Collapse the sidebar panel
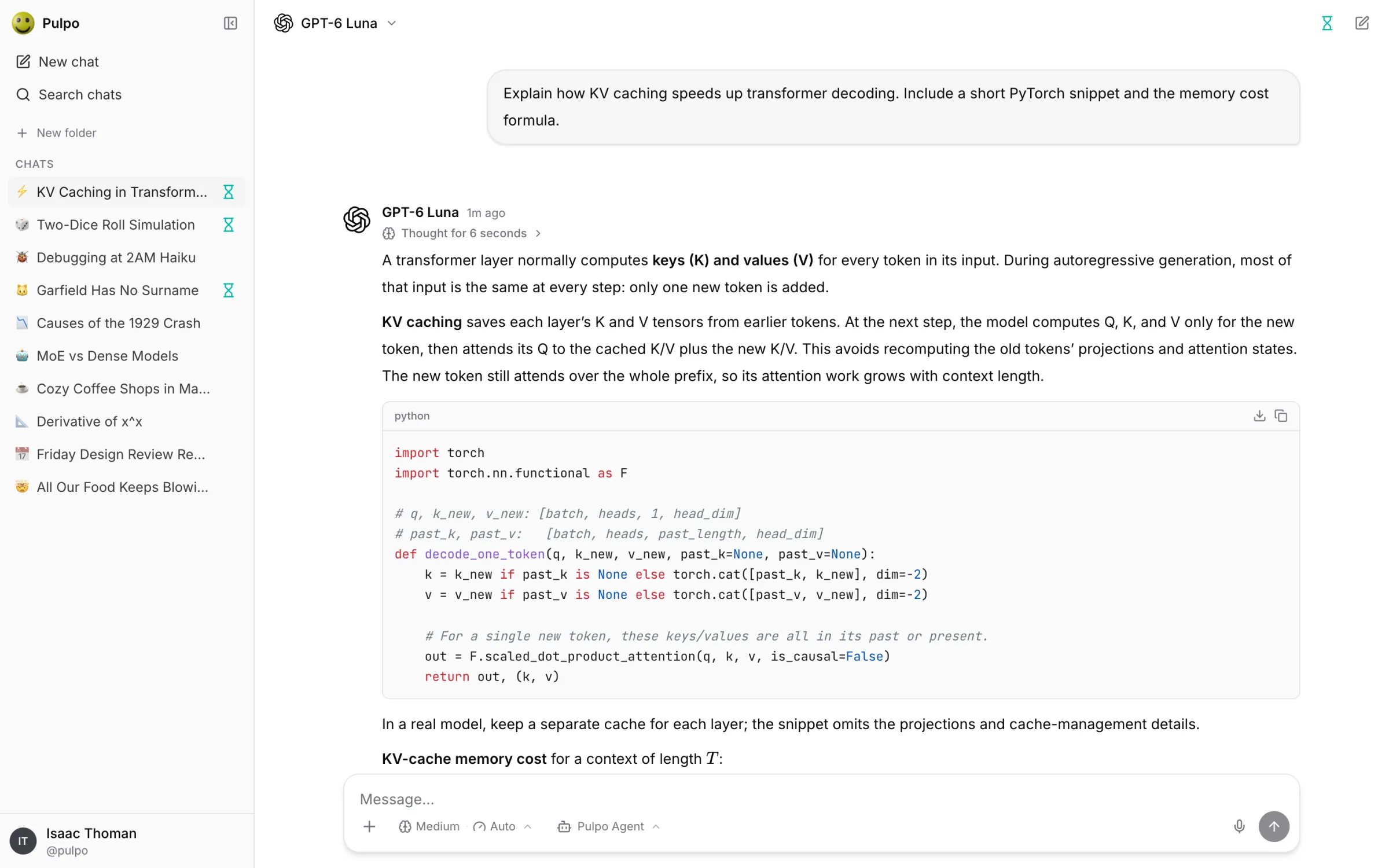The width and height of the screenshot is (1389, 868). 230,23
